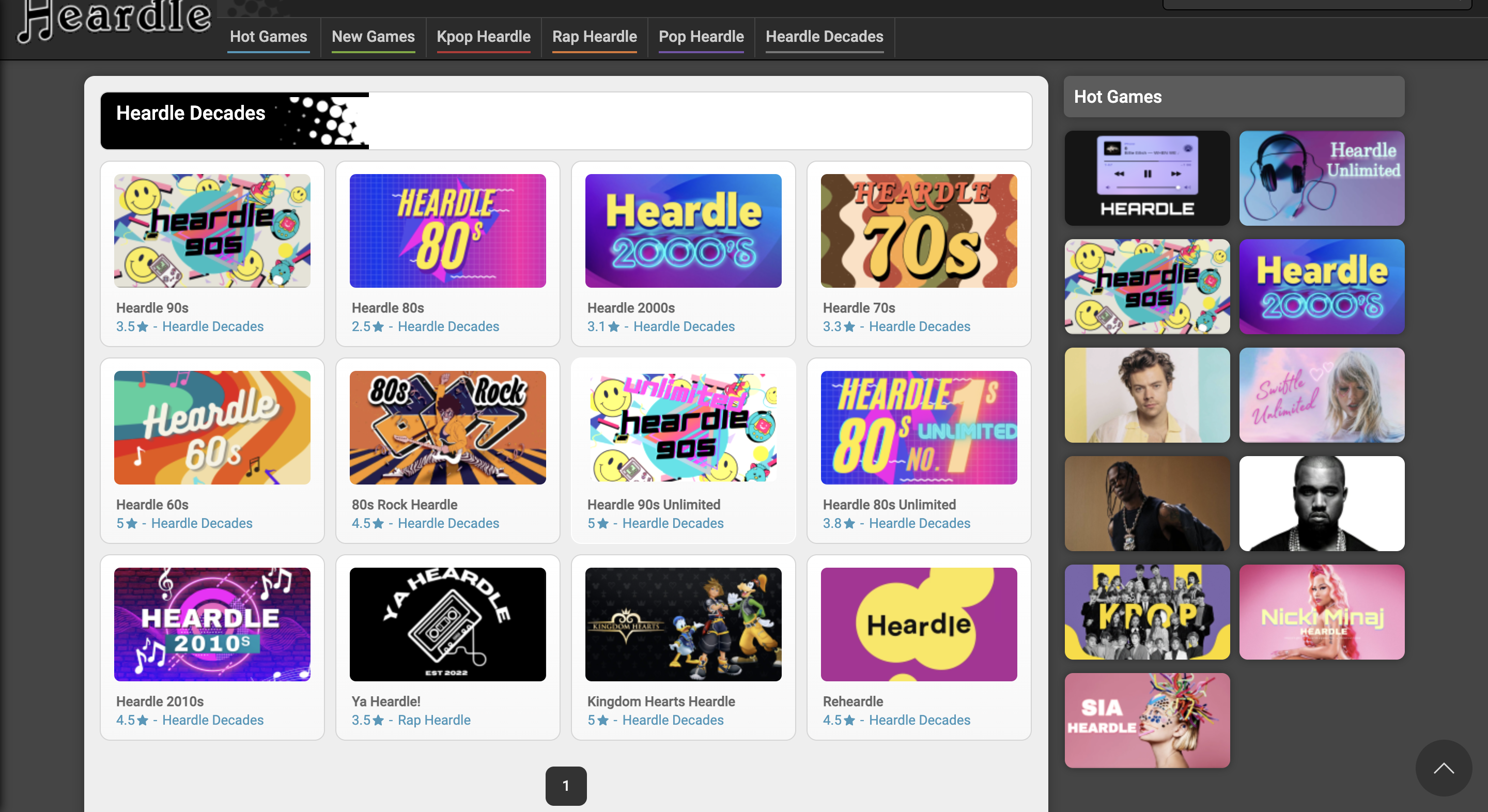Click the Heardle 90s title link
The width and height of the screenshot is (1488, 812).
pyautogui.click(x=152, y=308)
